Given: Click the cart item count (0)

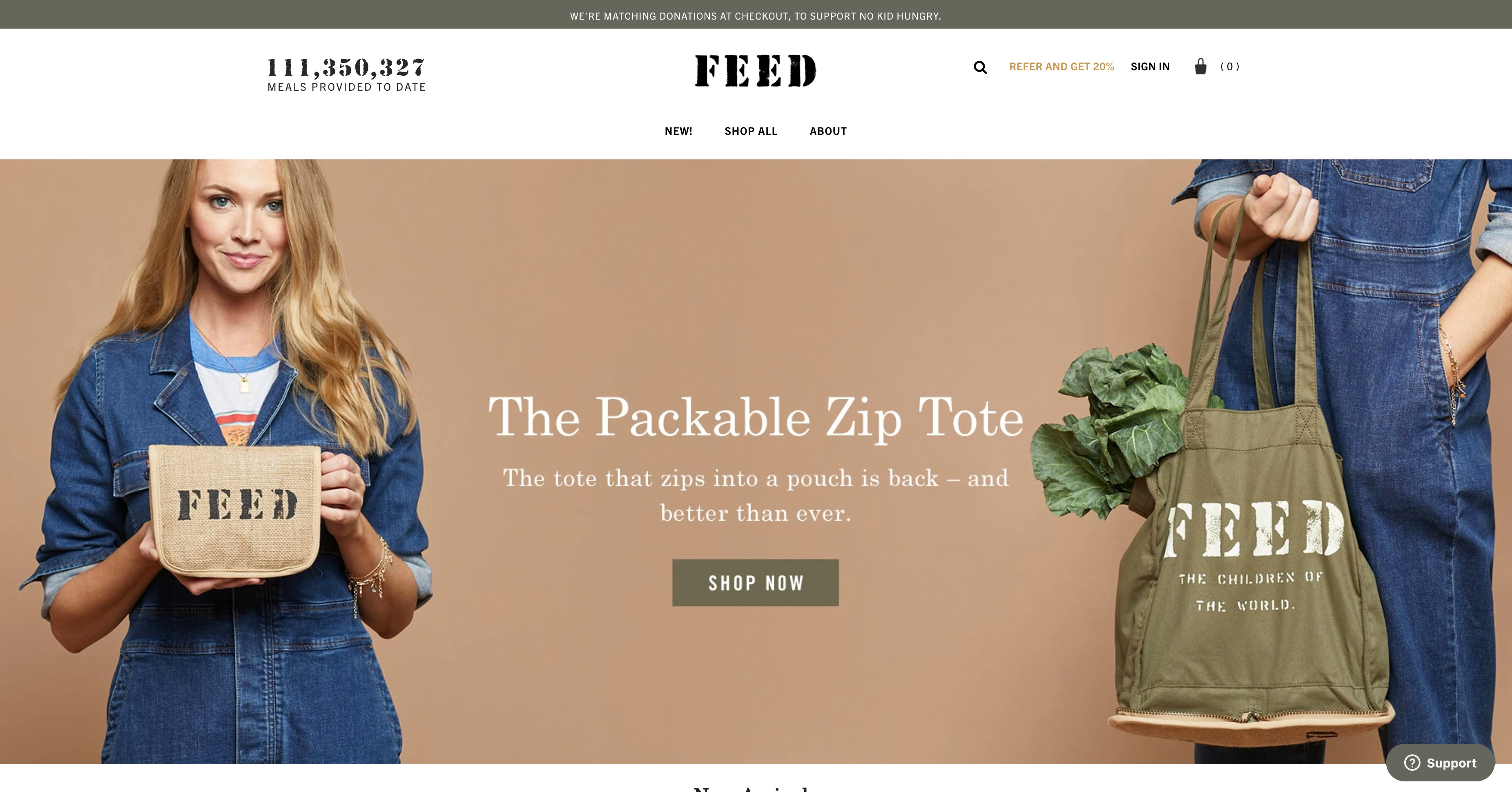Looking at the screenshot, I should pyautogui.click(x=1230, y=67).
